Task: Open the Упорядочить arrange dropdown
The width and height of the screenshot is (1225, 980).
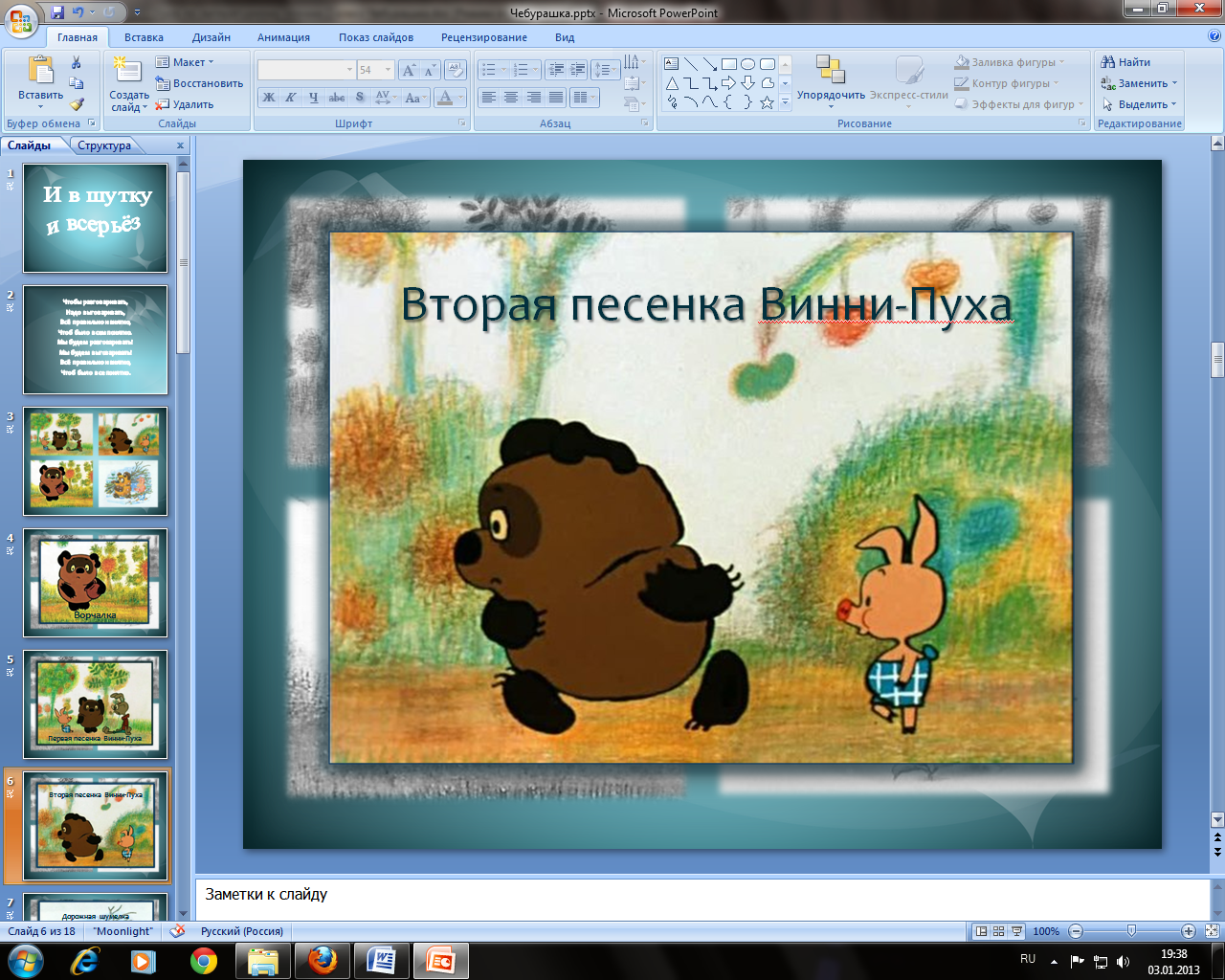Action: click(x=831, y=81)
